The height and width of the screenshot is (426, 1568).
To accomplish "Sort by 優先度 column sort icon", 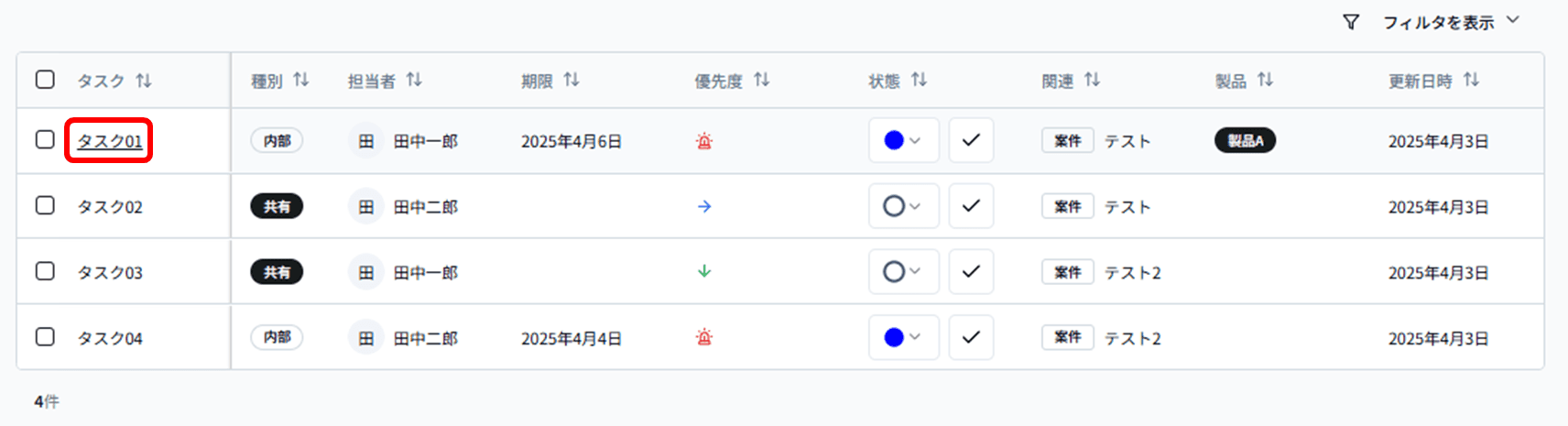I will (x=761, y=81).
